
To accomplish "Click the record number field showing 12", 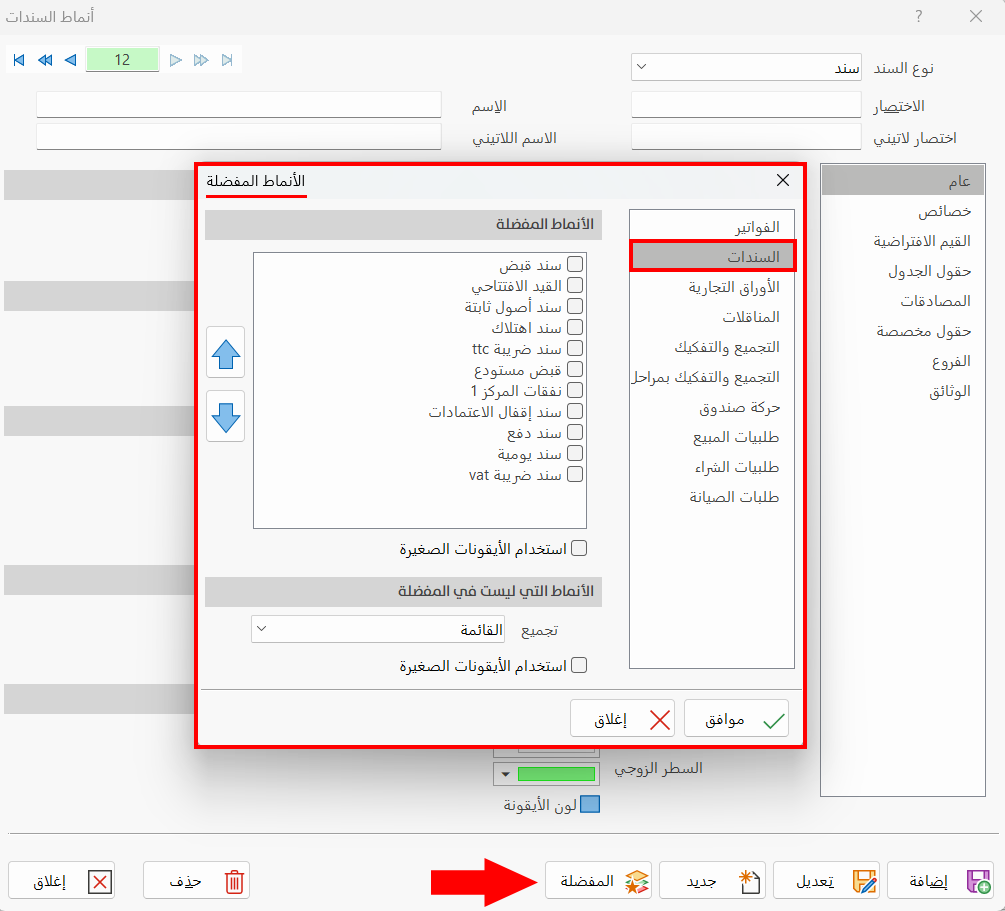I will click(x=122, y=60).
